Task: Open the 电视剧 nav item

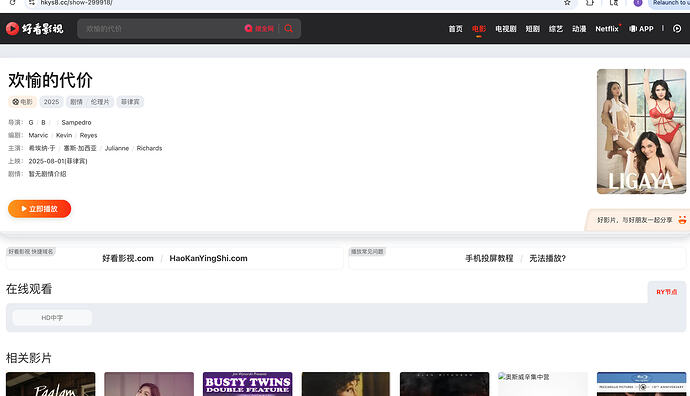Action: tap(506, 29)
